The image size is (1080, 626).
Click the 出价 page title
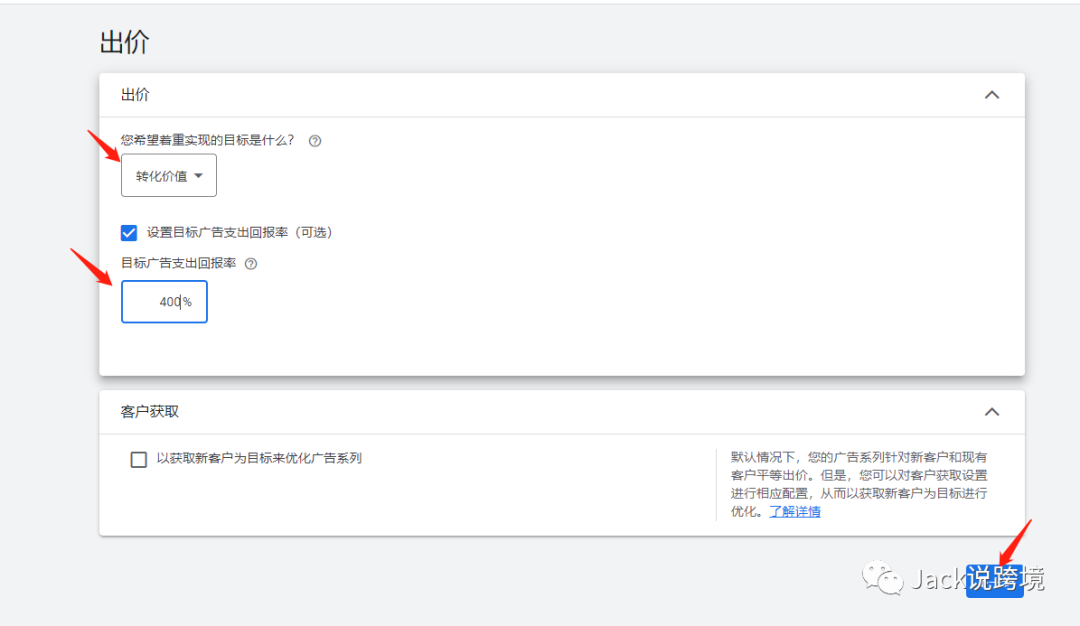(125, 42)
